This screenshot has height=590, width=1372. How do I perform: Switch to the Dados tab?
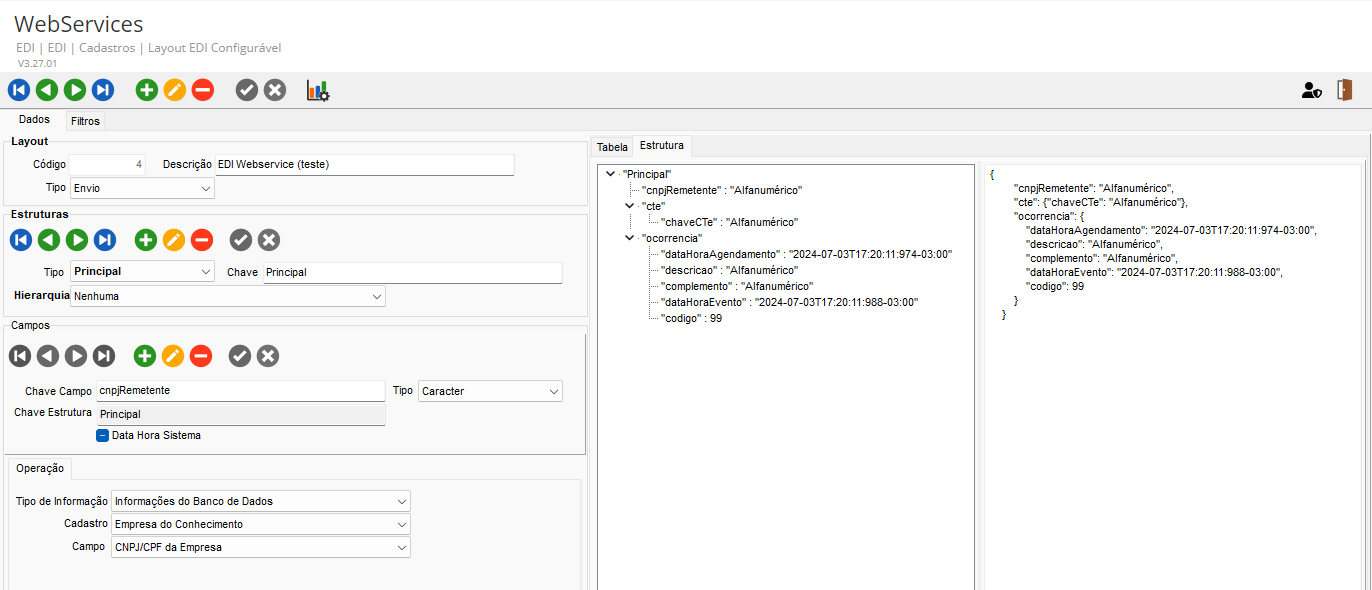35,119
